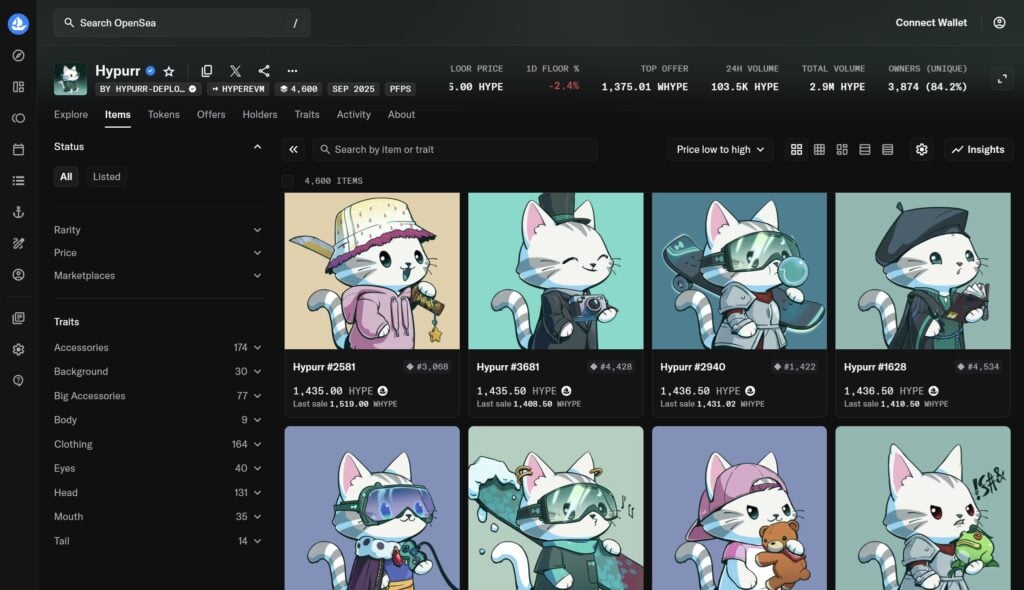Favorite the Hypurr collection with star icon
This screenshot has width=1024, height=590.
(x=169, y=71)
